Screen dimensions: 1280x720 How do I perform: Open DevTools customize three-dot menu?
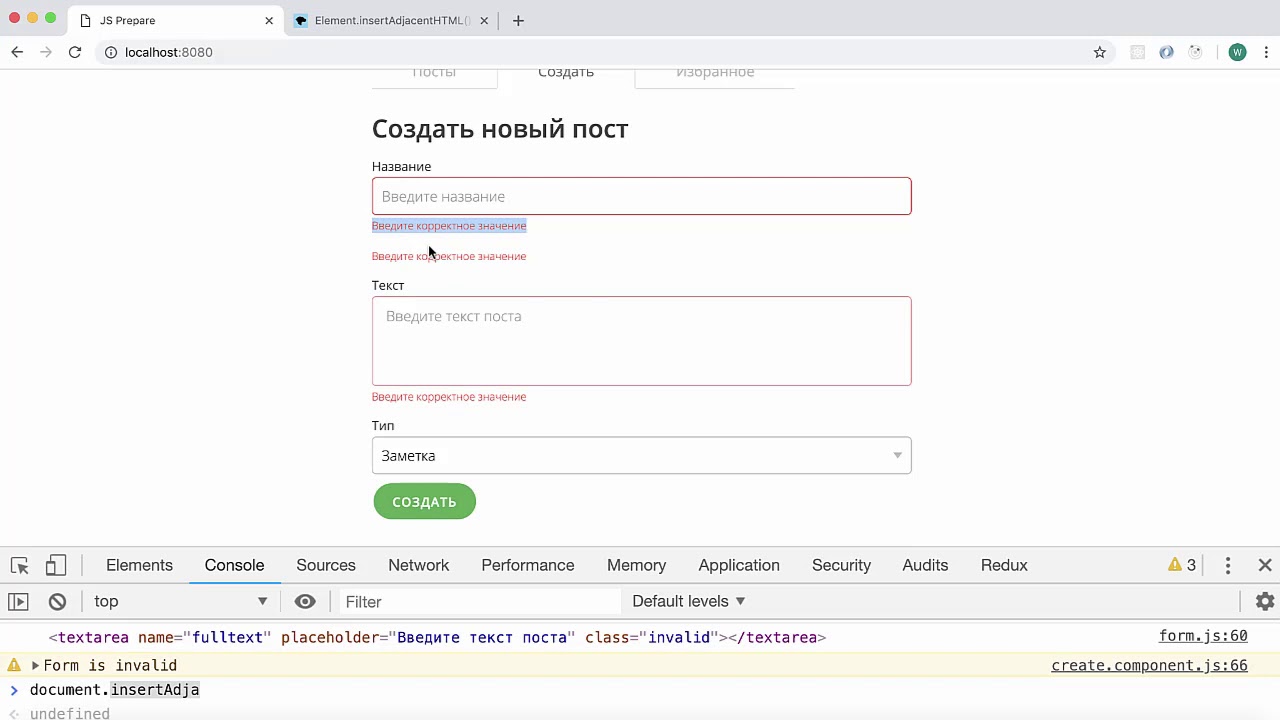1228,565
